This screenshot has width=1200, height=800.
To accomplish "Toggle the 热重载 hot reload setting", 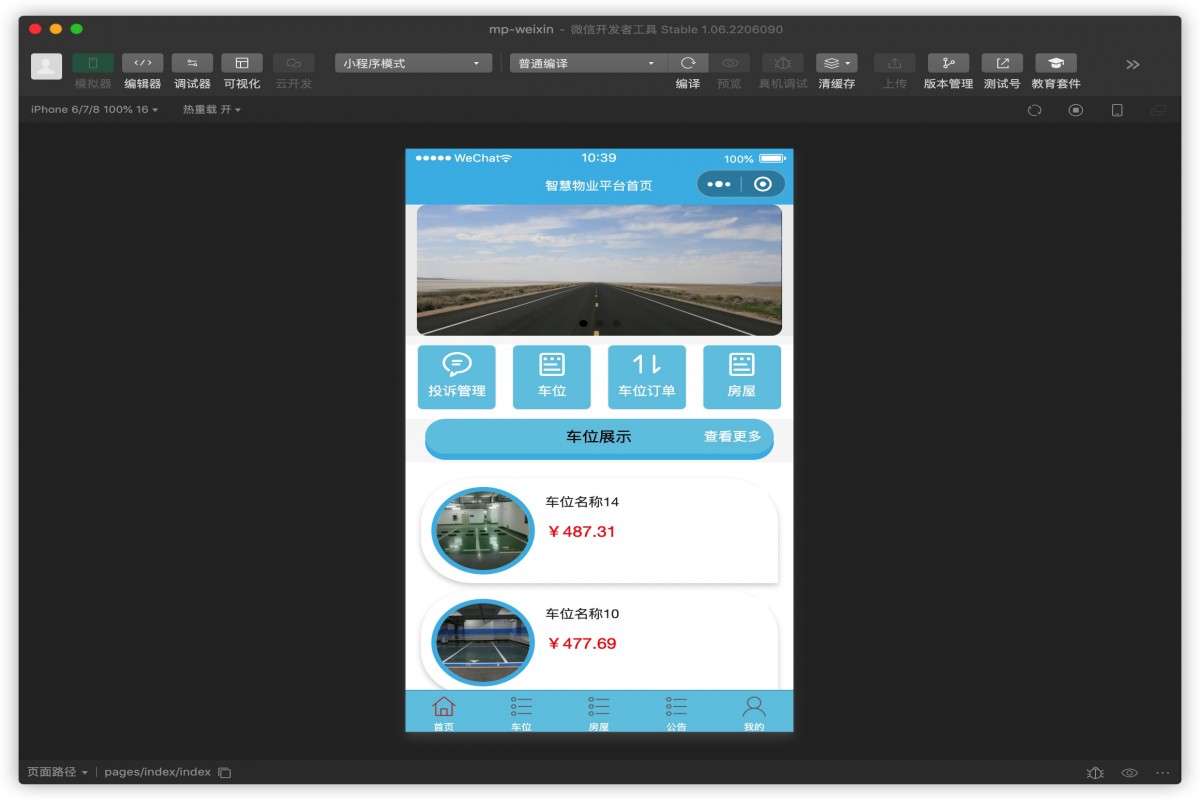I will 208,111.
